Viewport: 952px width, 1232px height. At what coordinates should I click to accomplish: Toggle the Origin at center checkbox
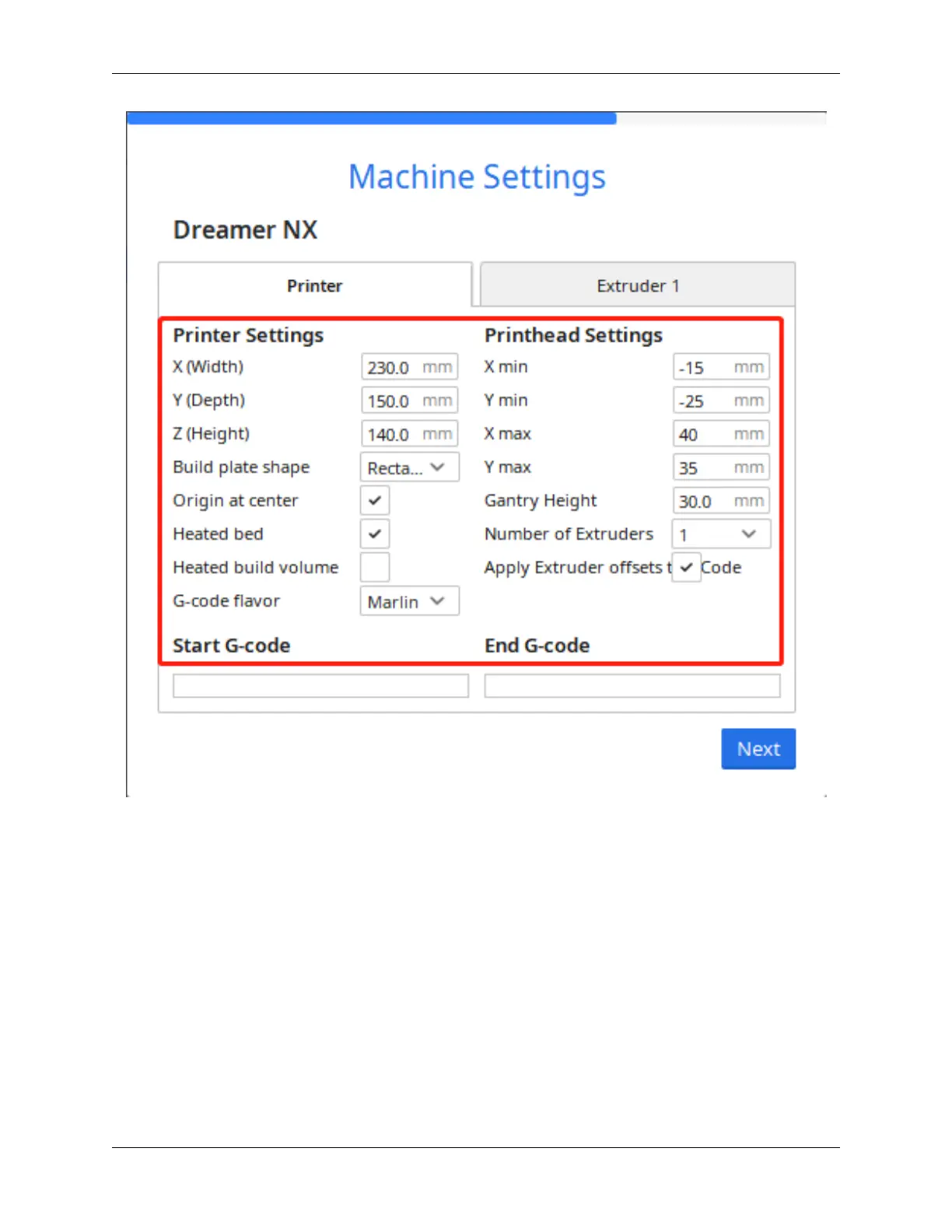pos(375,500)
